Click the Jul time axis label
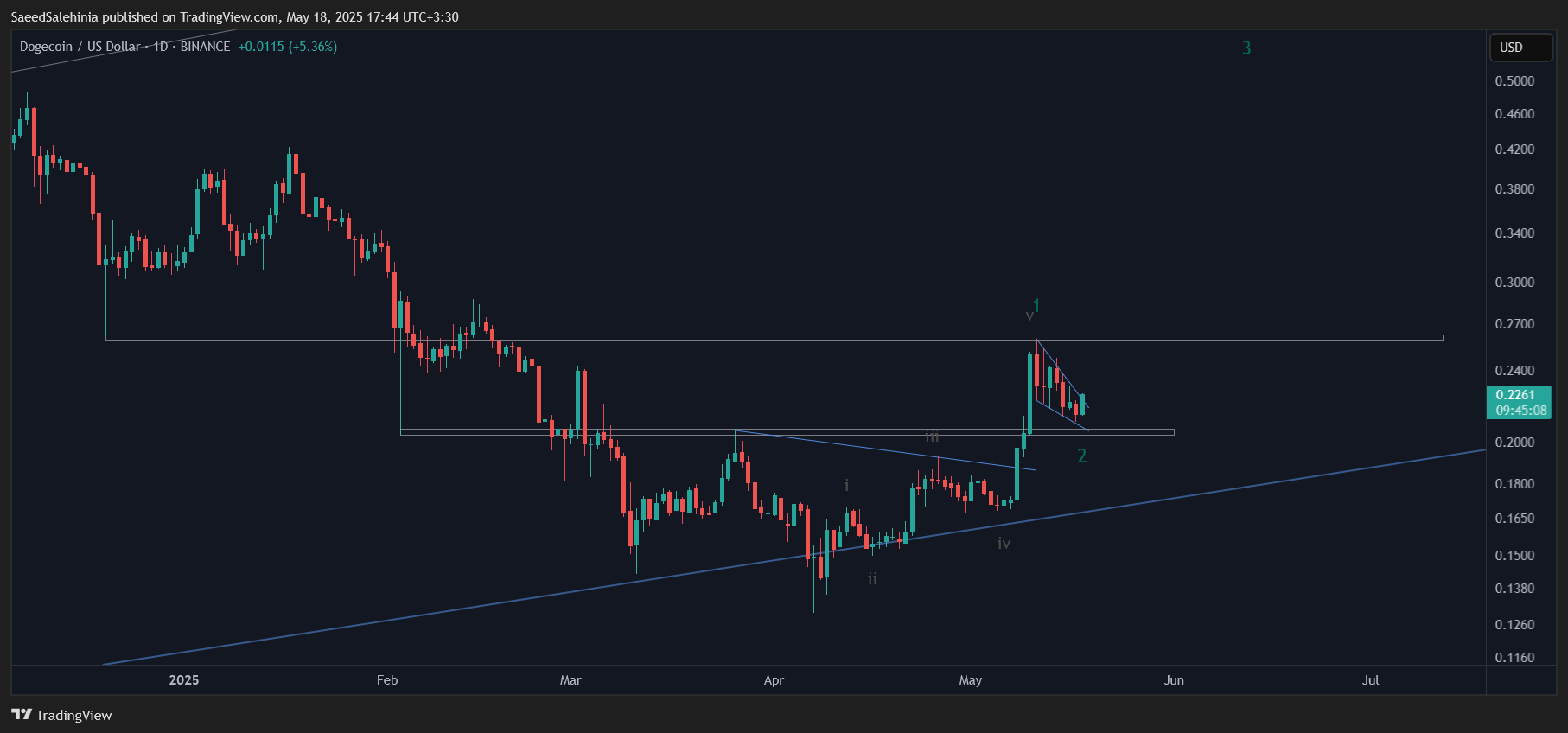 click(1371, 680)
